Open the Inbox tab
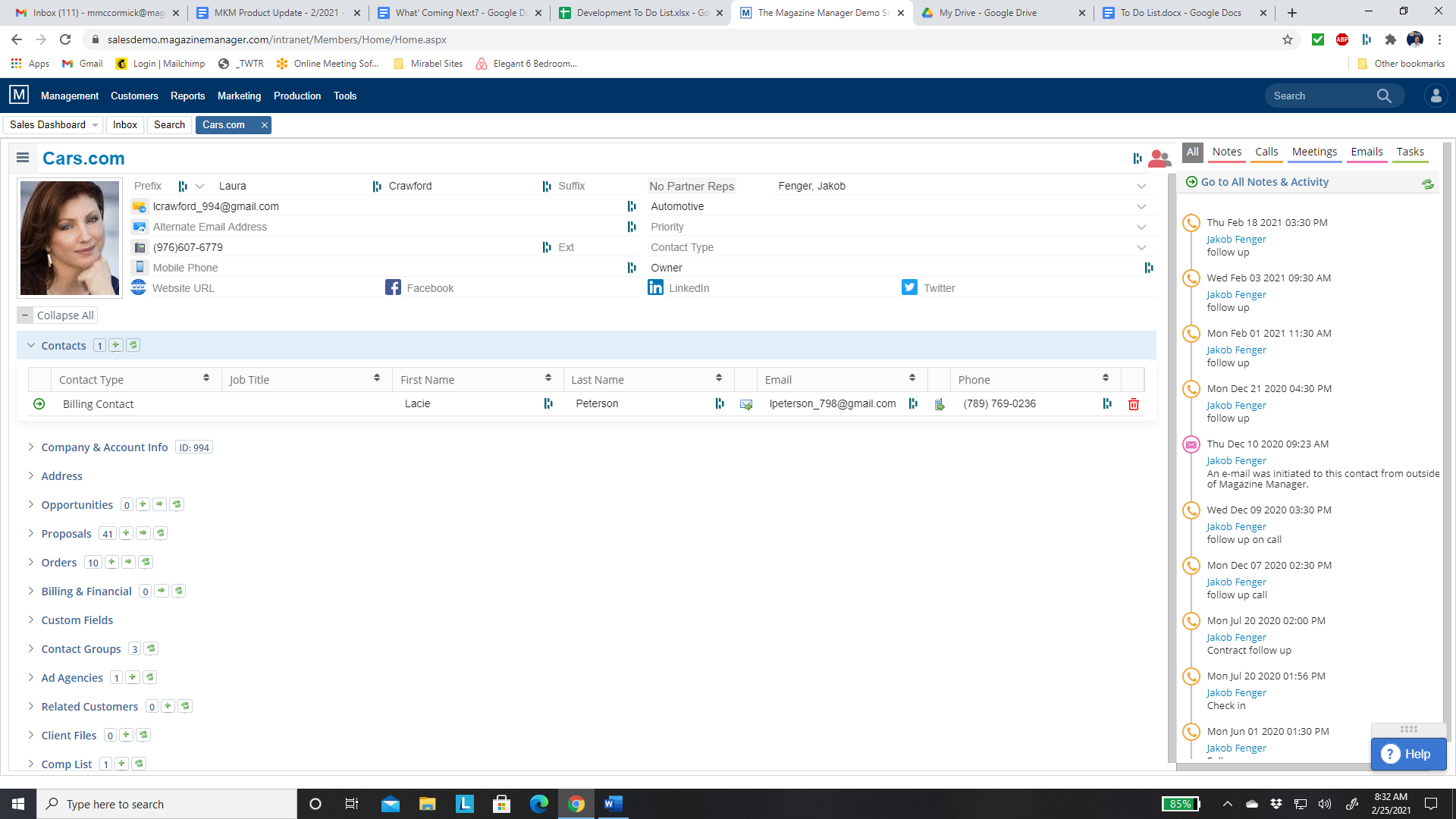The image size is (1456, 819). tap(125, 125)
